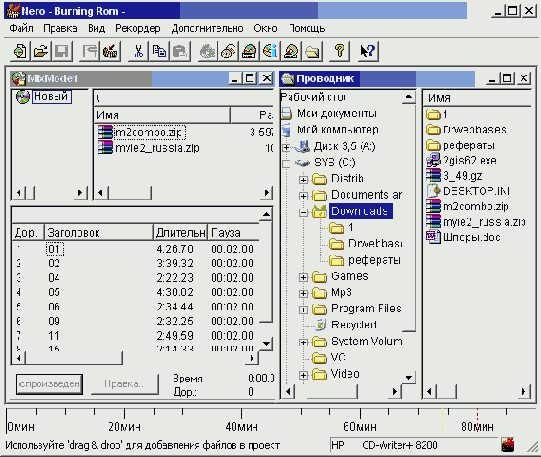Click the New compilation toolbar icon
Screen dimensions: 541x457
(20, 51)
